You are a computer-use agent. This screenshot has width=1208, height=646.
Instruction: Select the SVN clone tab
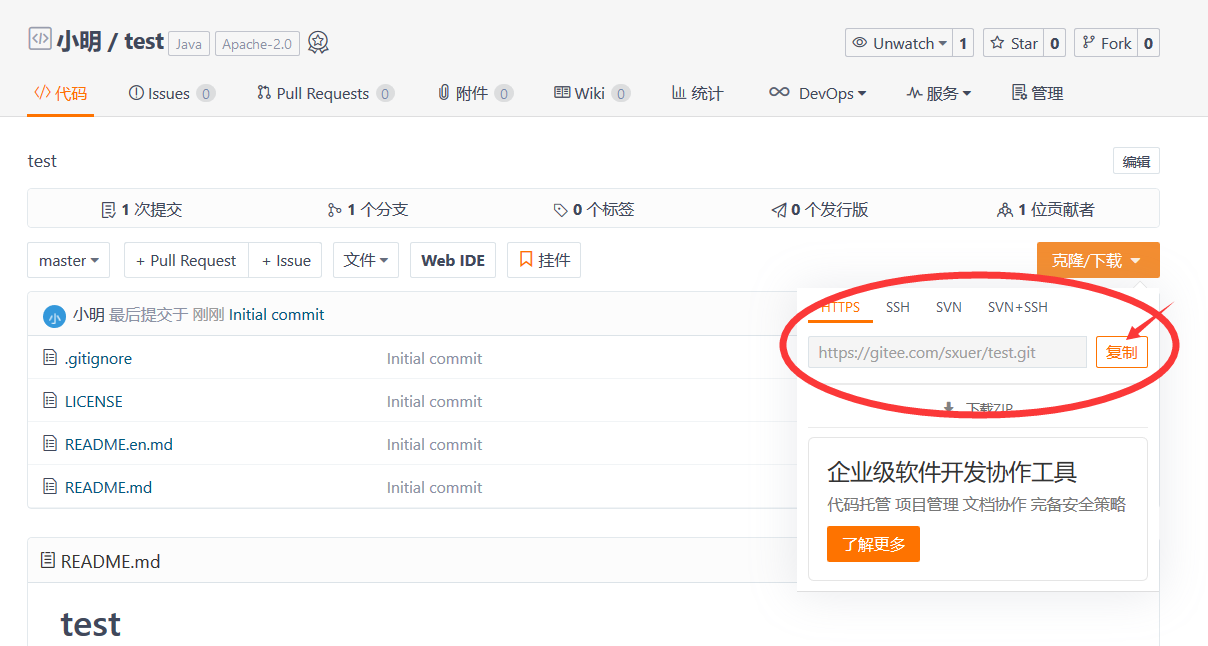pos(949,307)
